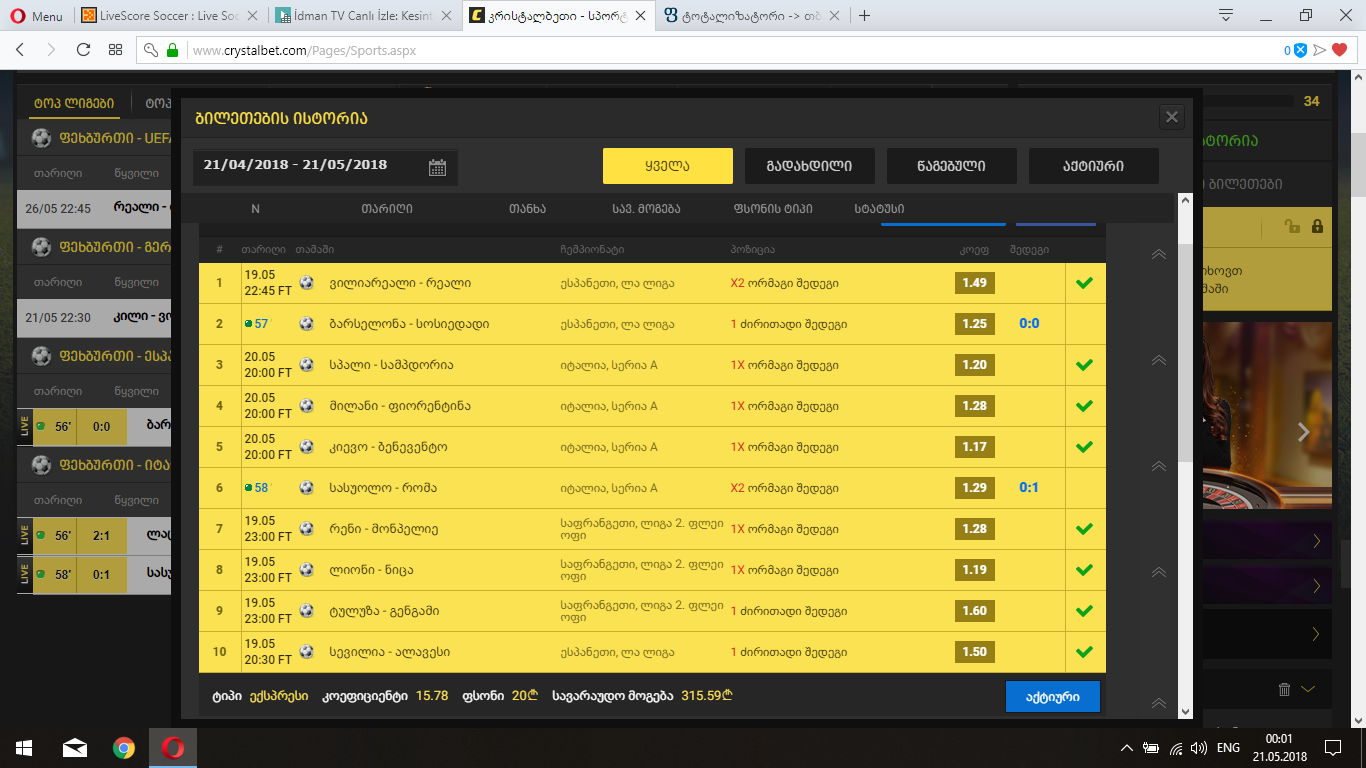Image resolution: width=1366 pixels, height=768 pixels.
Task: Open the tab menu icon in Opera's title bar
Action: click(1225, 15)
